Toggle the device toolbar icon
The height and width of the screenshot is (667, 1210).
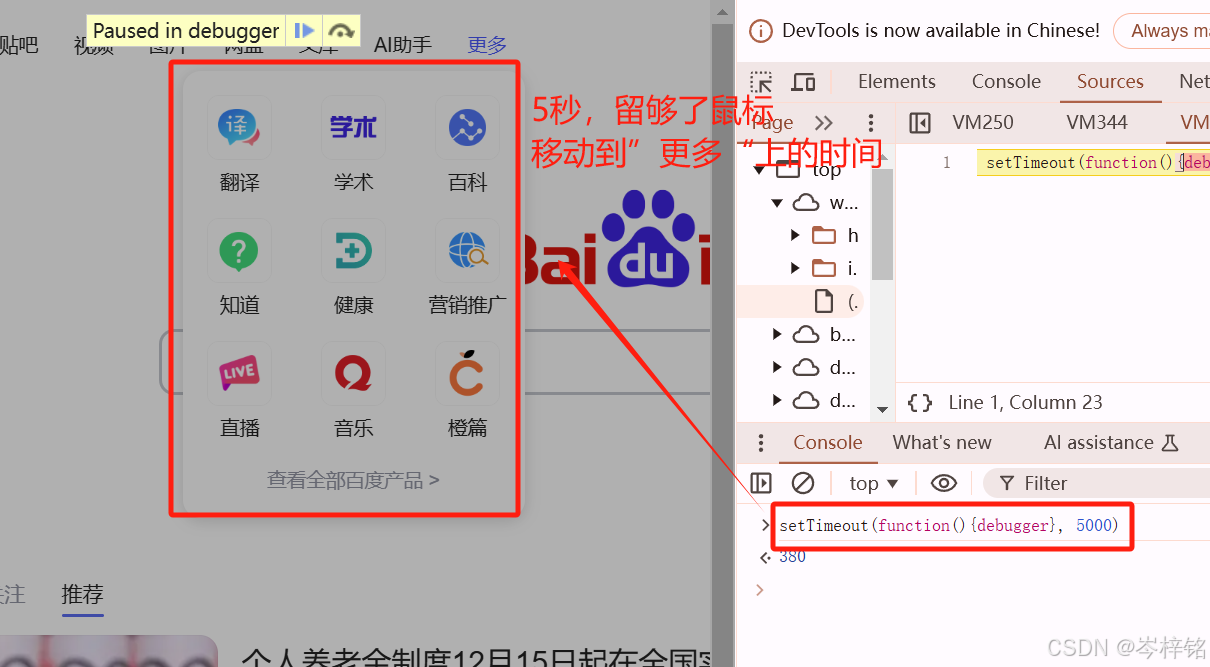803,82
